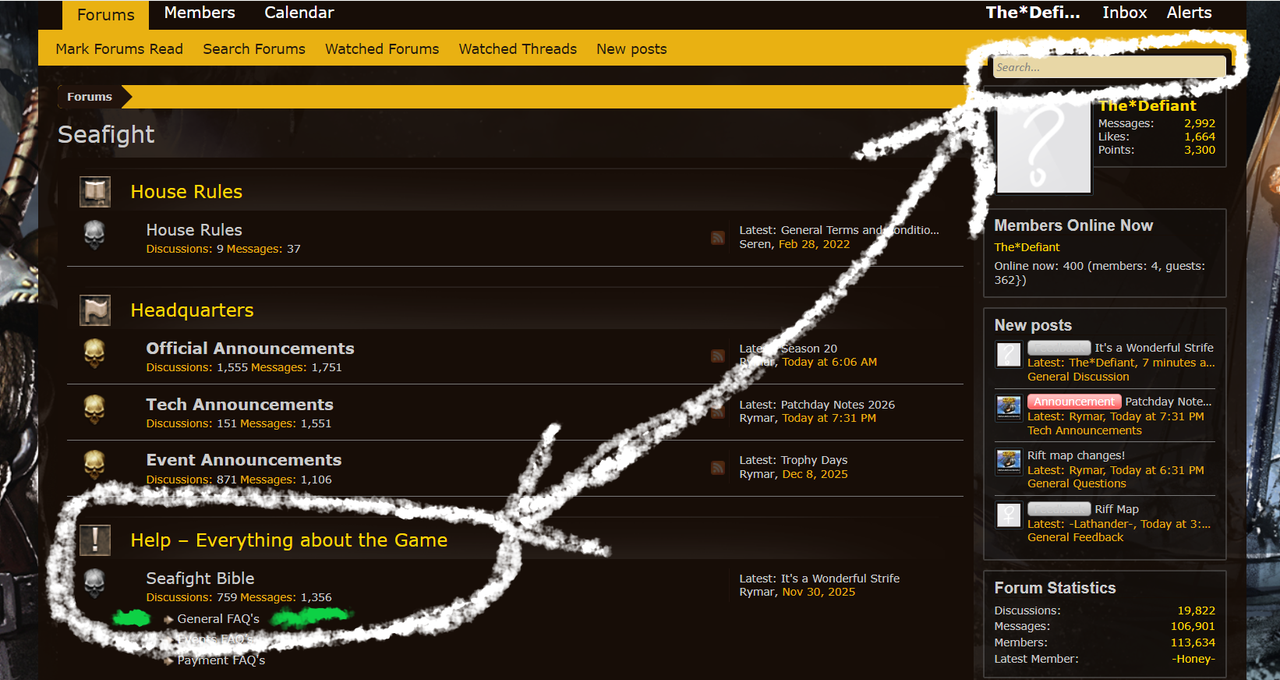Open Seafight Bible forum

click(x=200, y=578)
